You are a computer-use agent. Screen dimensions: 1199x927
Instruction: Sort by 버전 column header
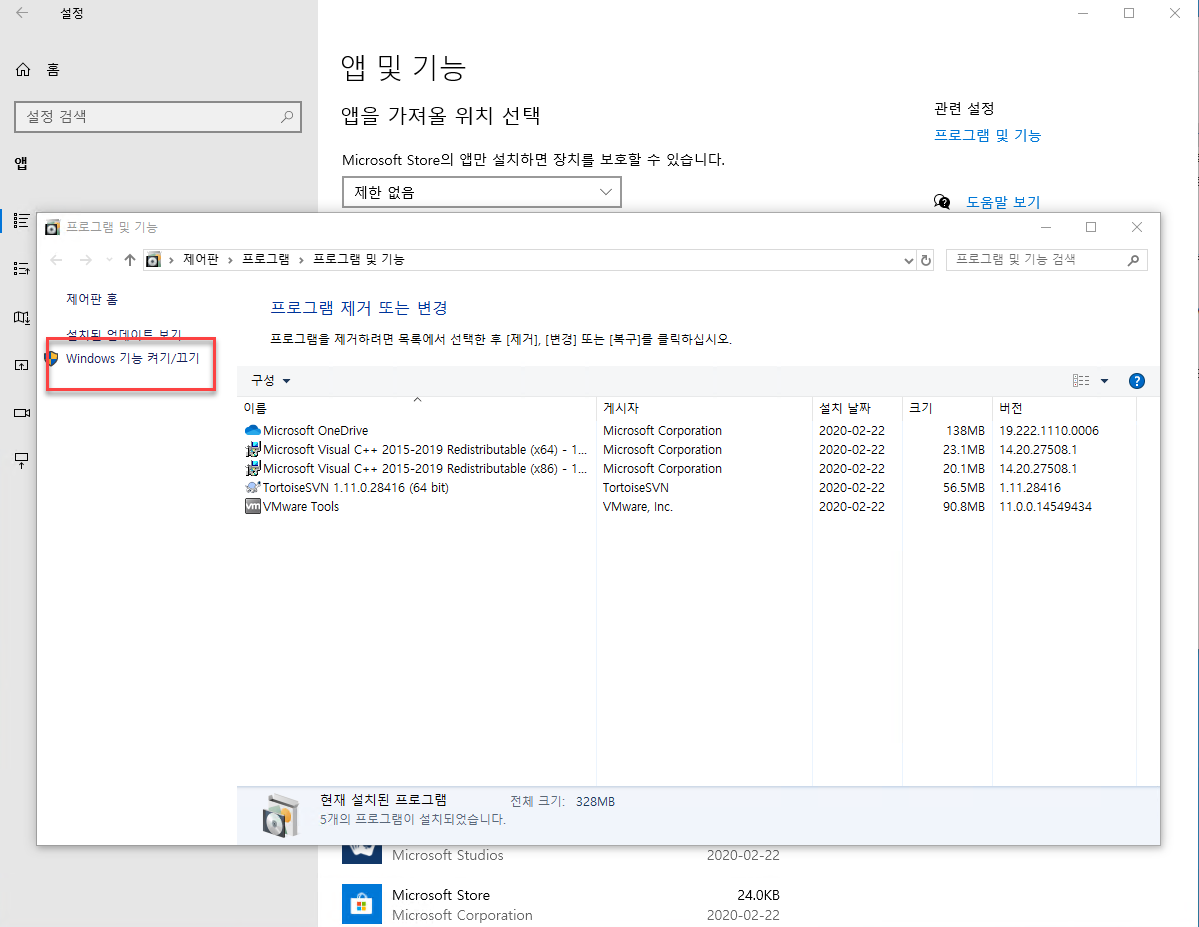[x=1064, y=408]
